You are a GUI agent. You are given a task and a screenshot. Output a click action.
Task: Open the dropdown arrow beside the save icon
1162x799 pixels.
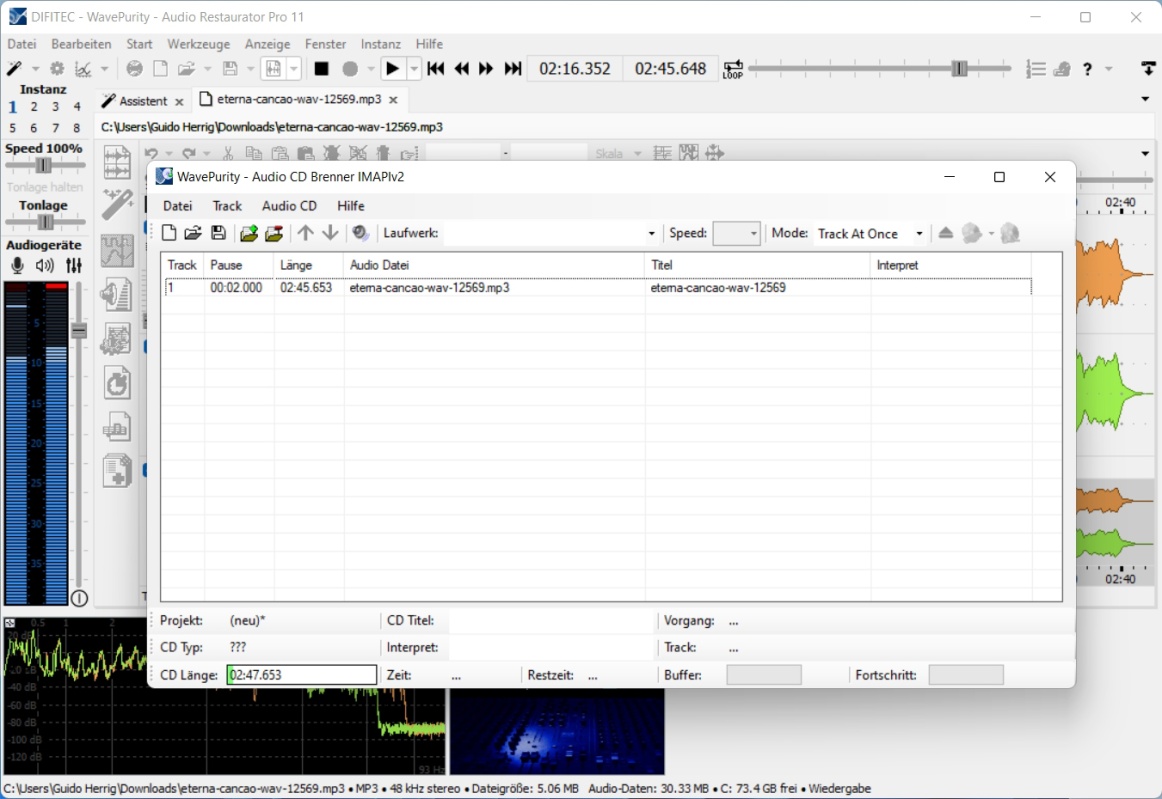[250, 69]
